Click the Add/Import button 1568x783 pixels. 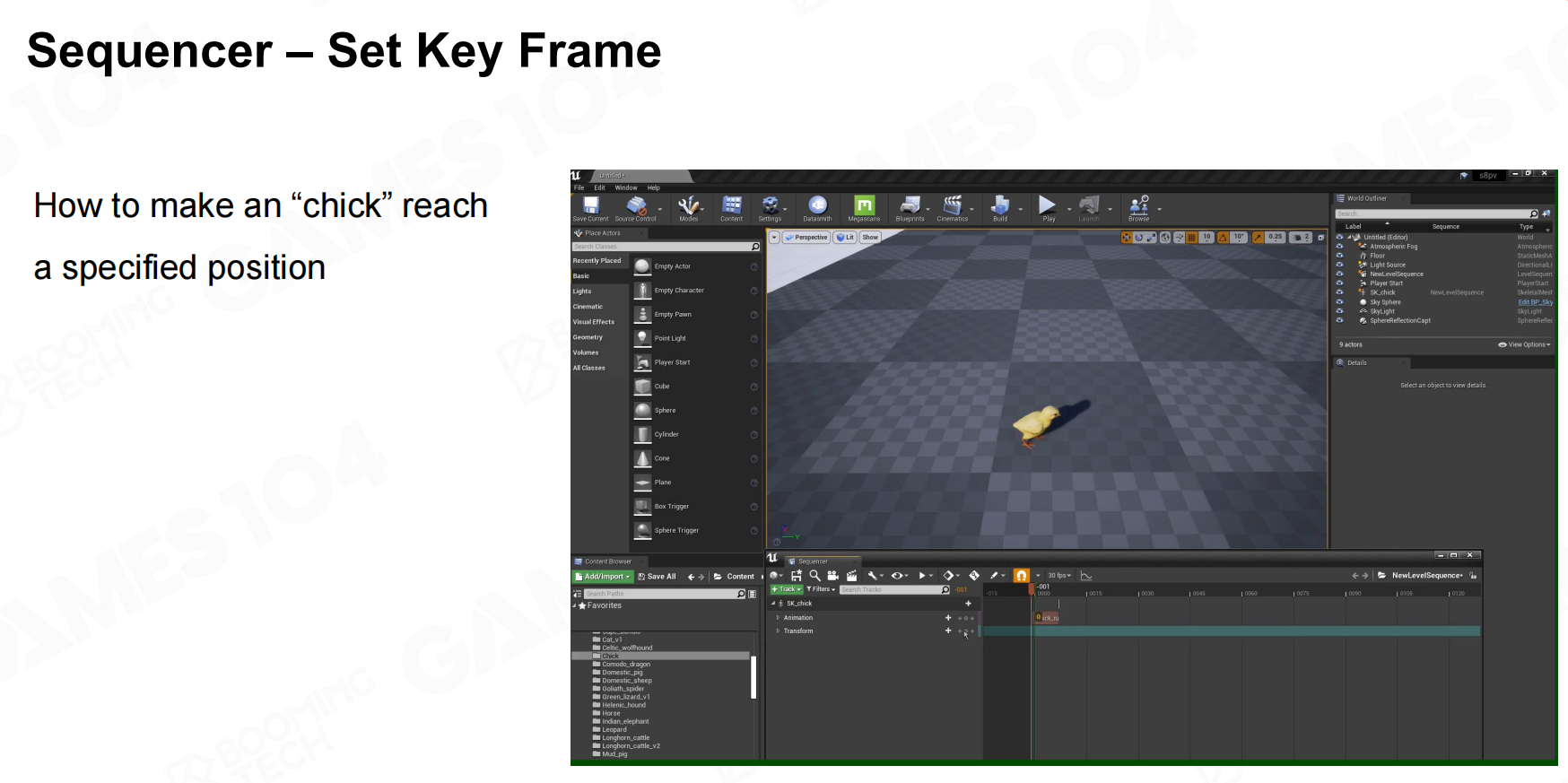(x=603, y=577)
